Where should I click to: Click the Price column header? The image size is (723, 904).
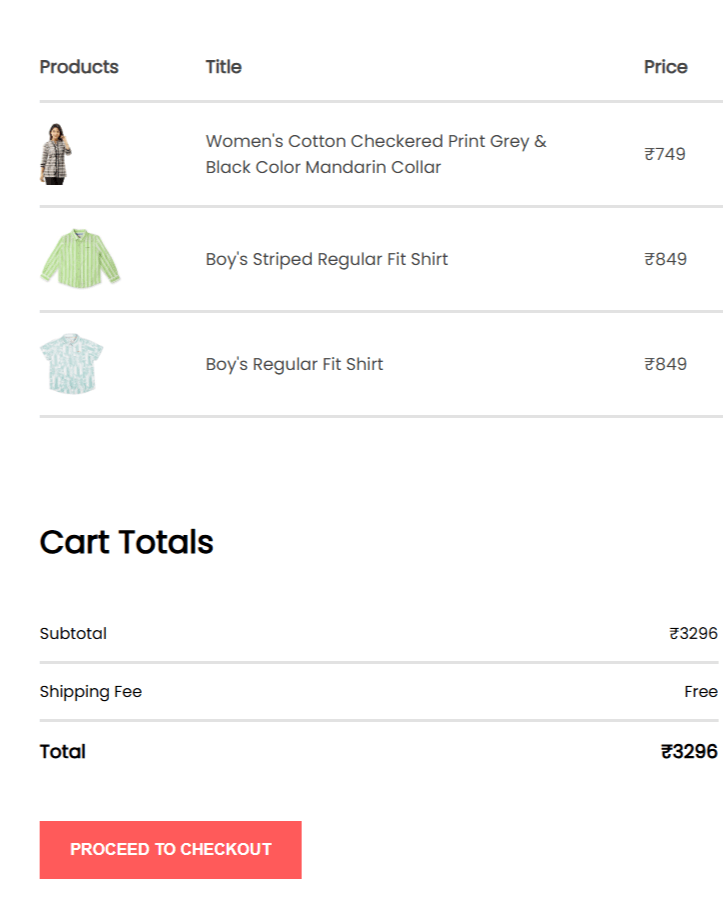pyautogui.click(x=665, y=67)
